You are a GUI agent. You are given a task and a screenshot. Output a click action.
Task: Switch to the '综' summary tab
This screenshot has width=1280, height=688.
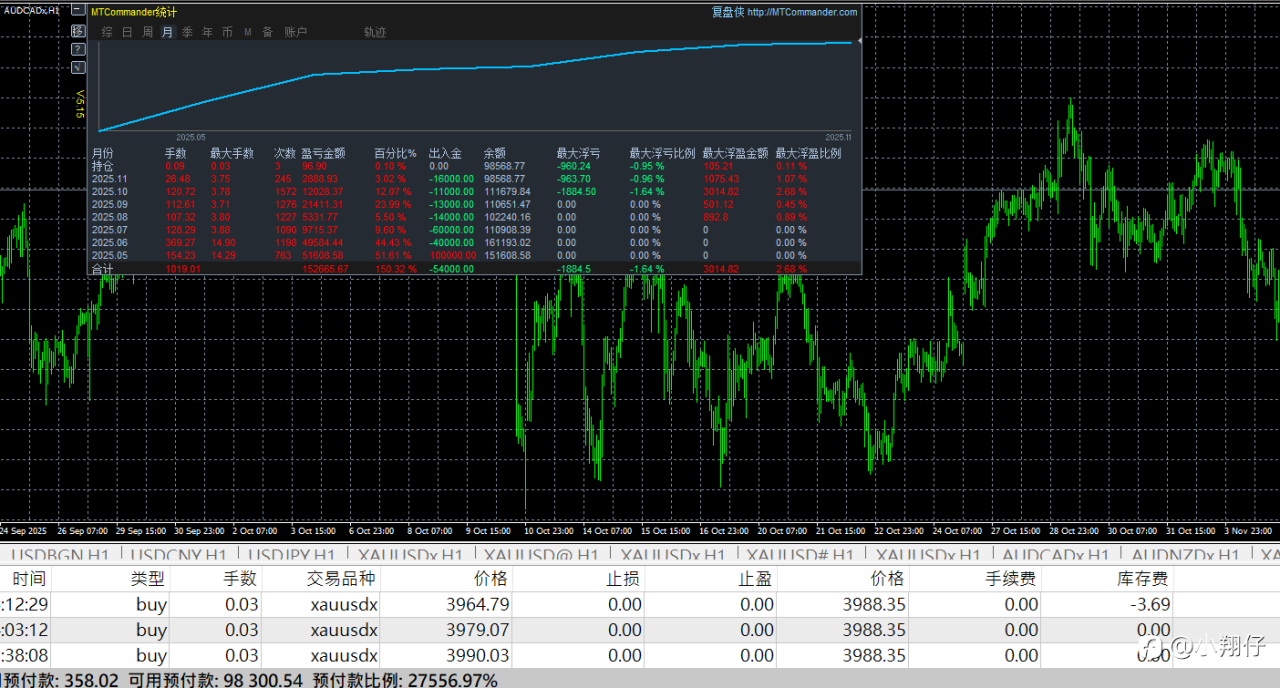[x=107, y=32]
